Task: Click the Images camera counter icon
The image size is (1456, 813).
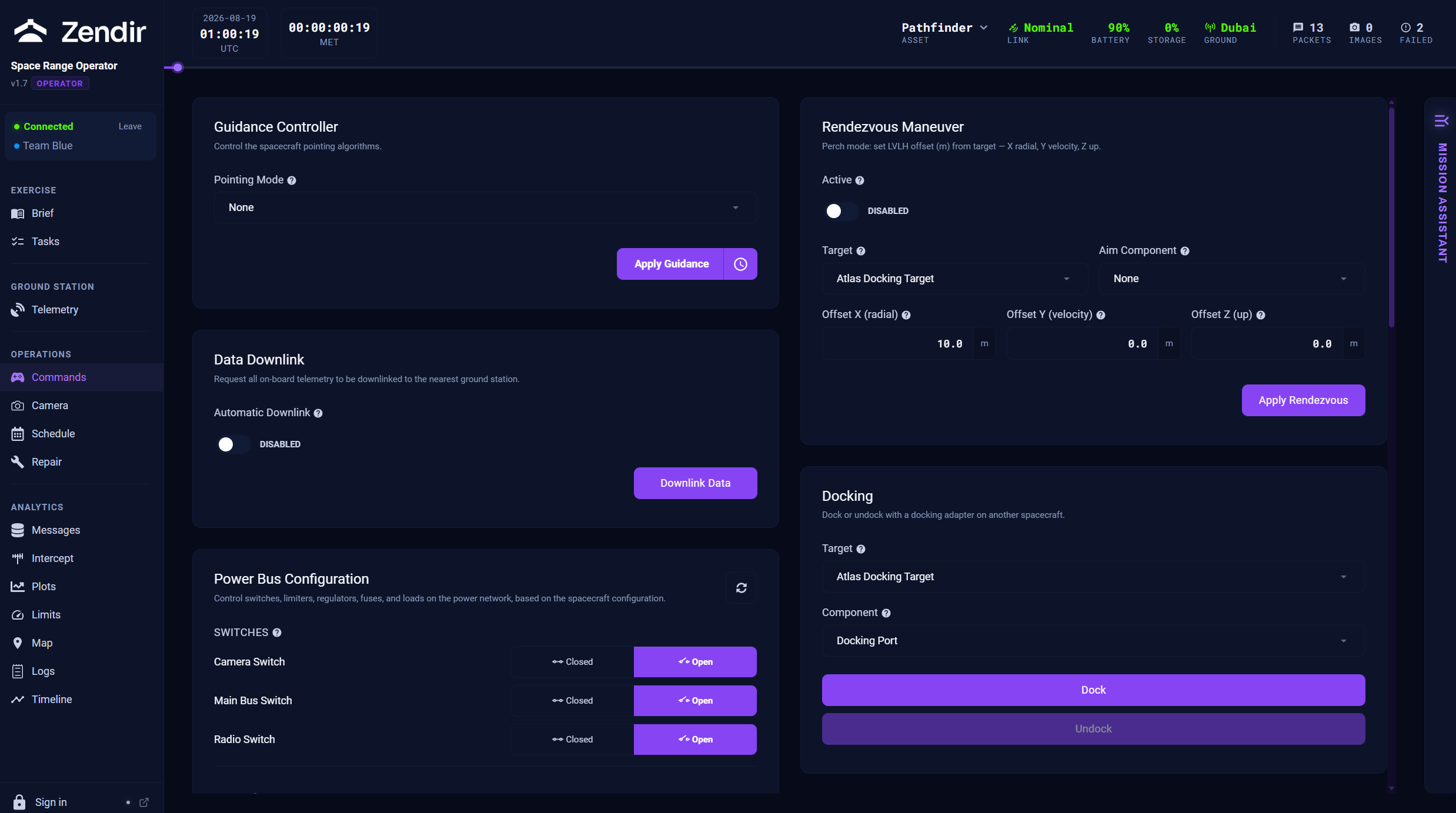Action: 1354,28
